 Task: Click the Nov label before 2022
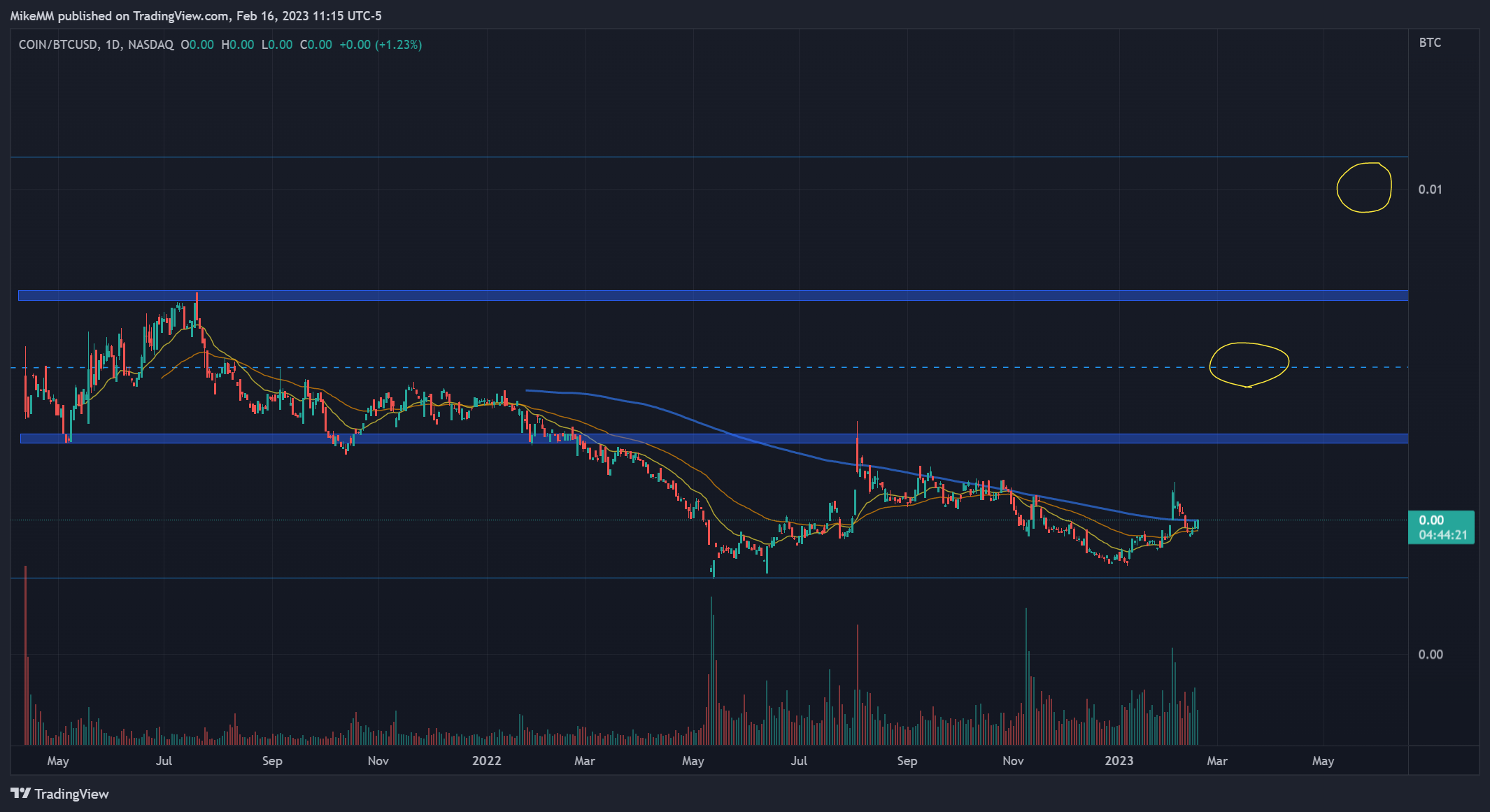click(x=378, y=761)
